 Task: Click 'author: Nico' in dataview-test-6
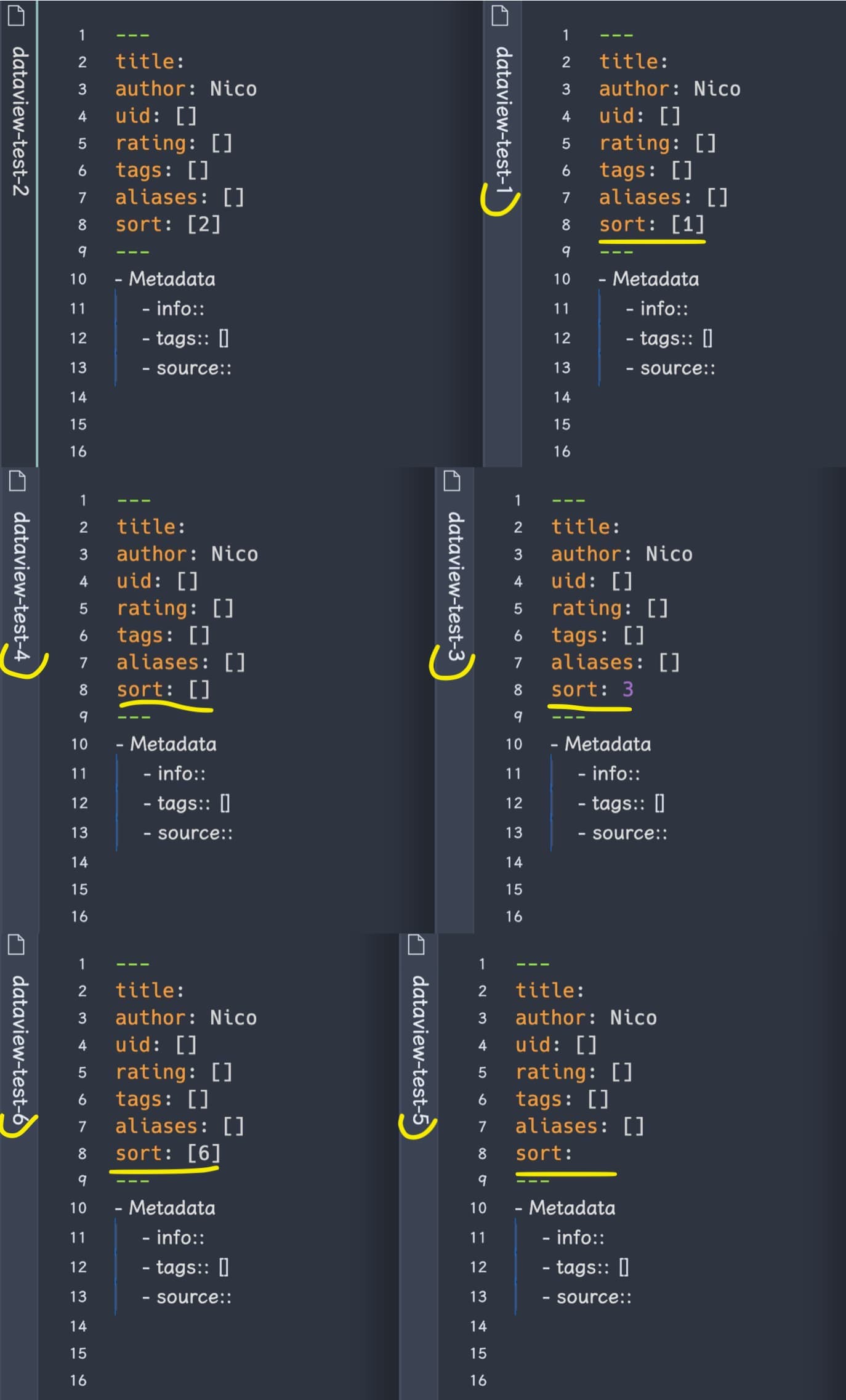point(186,1018)
